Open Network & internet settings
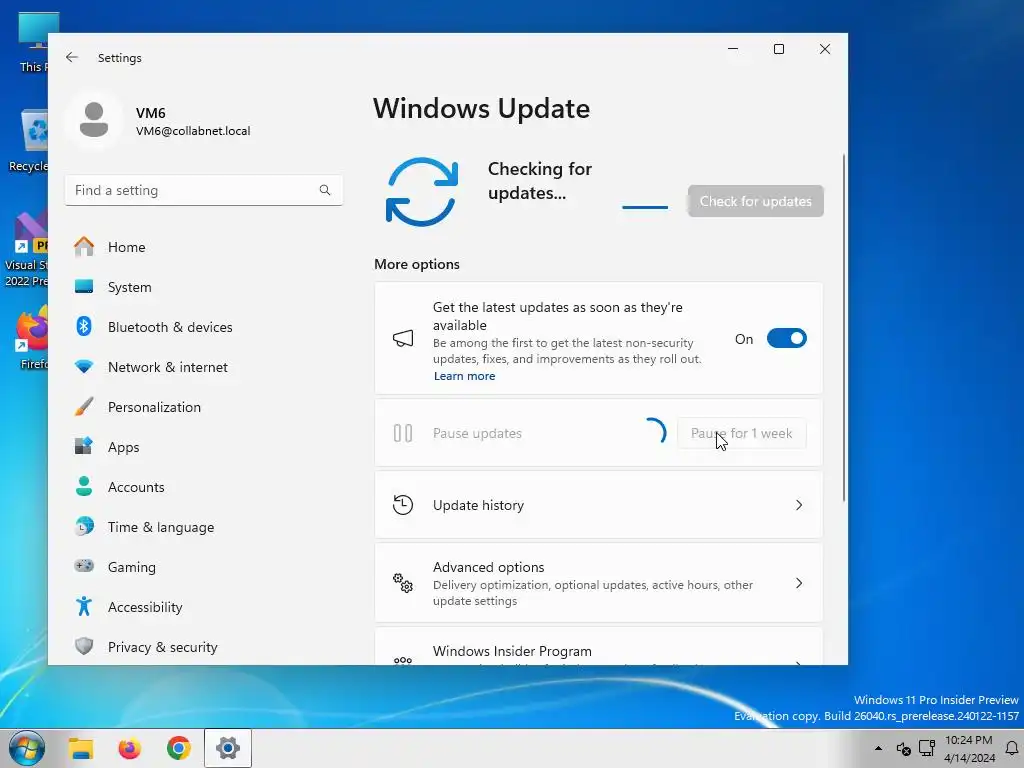This screenshot has height=768, width=1024. [x=204, y=367]
